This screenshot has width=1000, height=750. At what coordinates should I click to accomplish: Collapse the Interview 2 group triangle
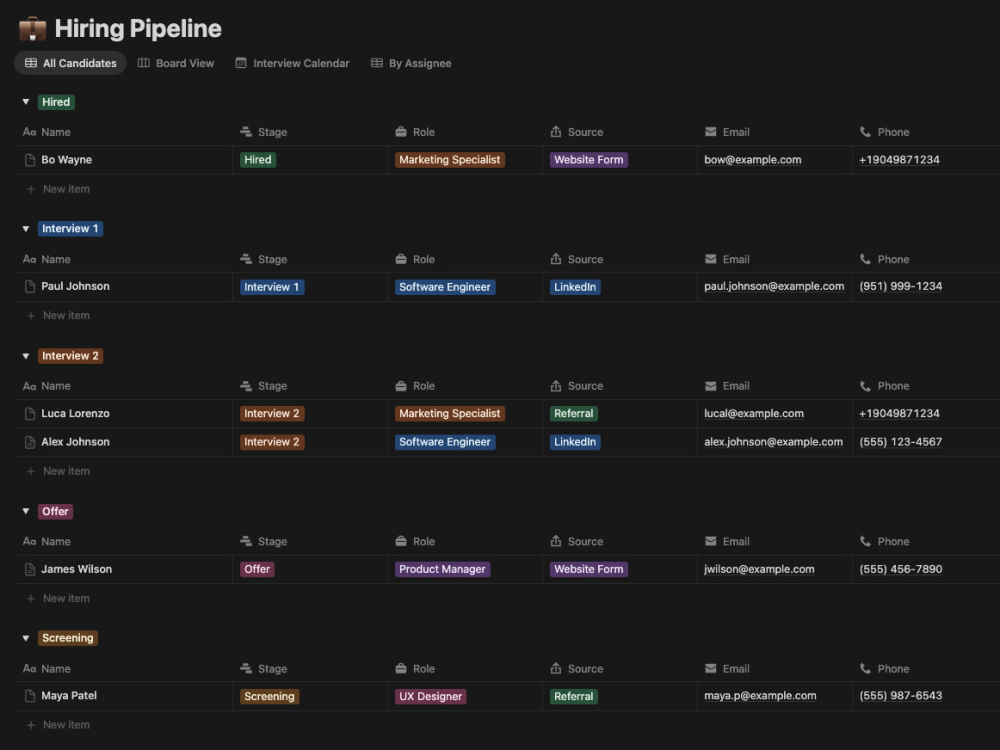pos(26,356)
